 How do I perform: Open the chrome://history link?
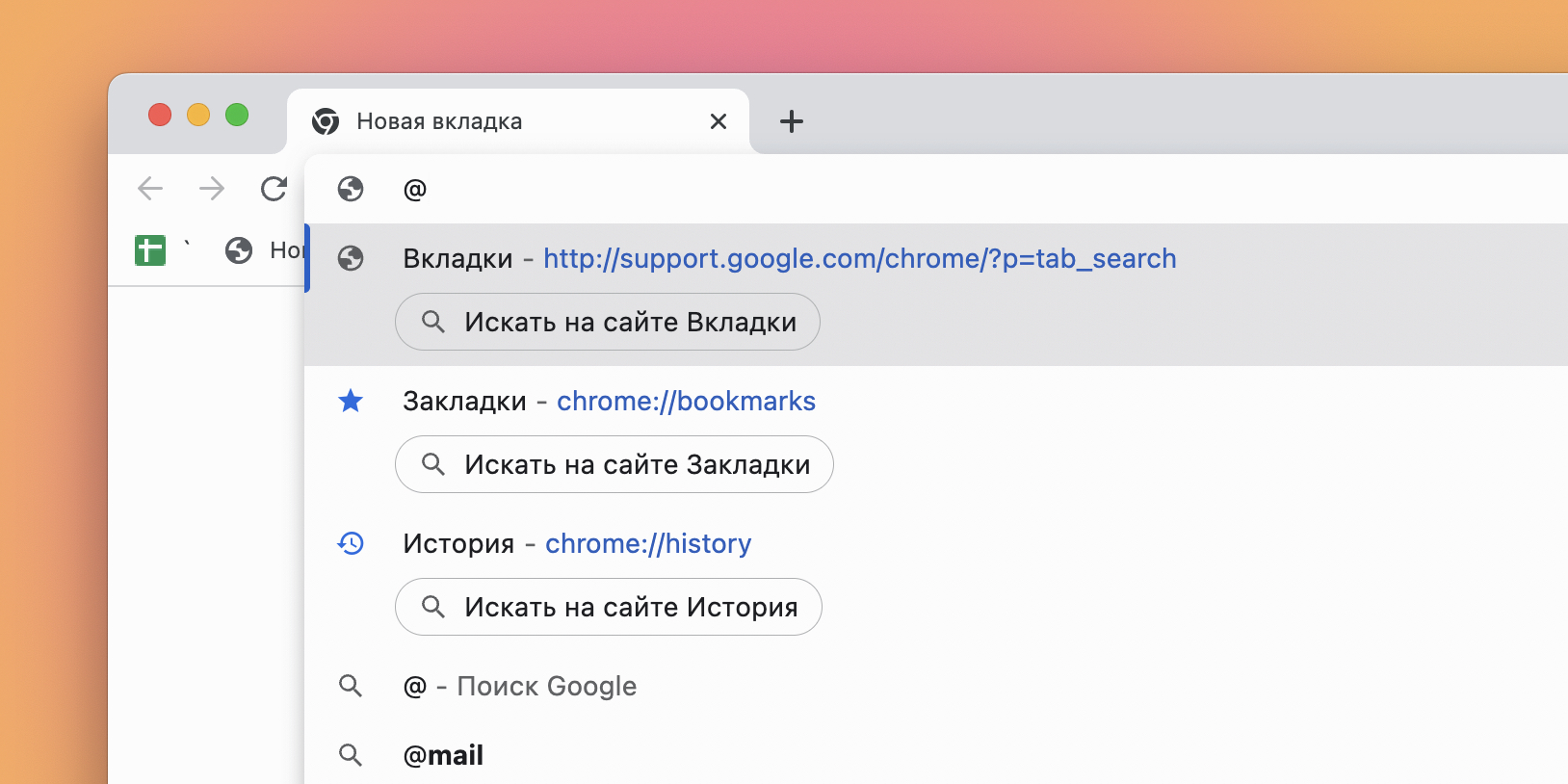[x=648, y=543]
